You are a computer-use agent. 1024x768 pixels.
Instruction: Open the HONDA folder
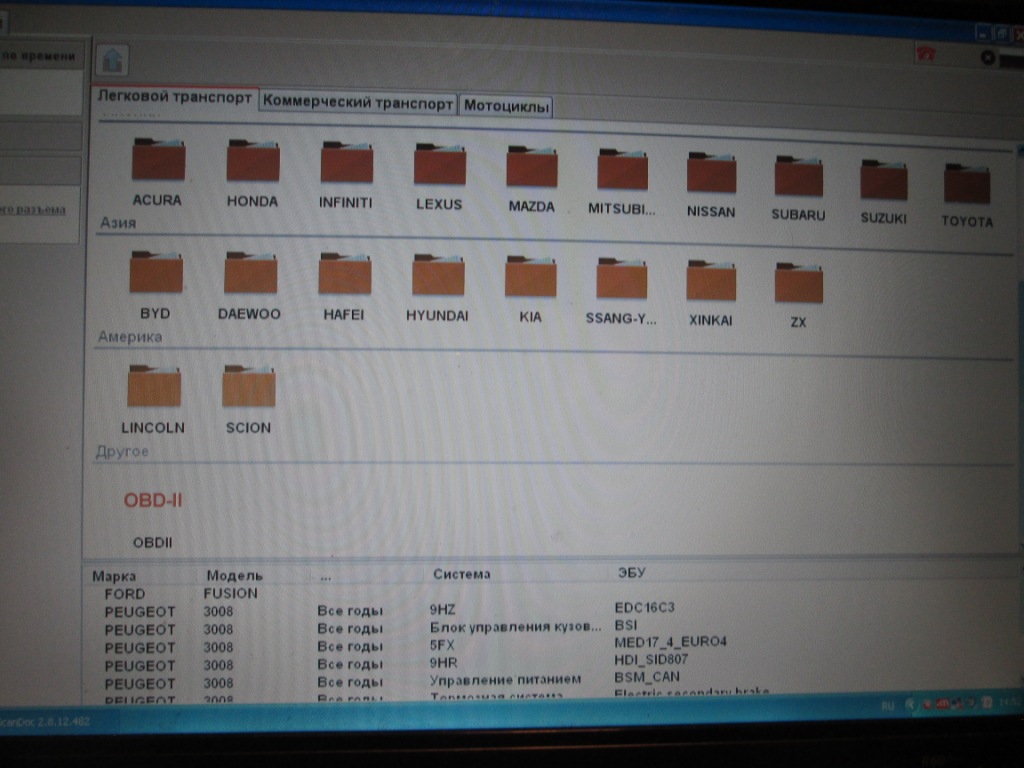point(252,174)
